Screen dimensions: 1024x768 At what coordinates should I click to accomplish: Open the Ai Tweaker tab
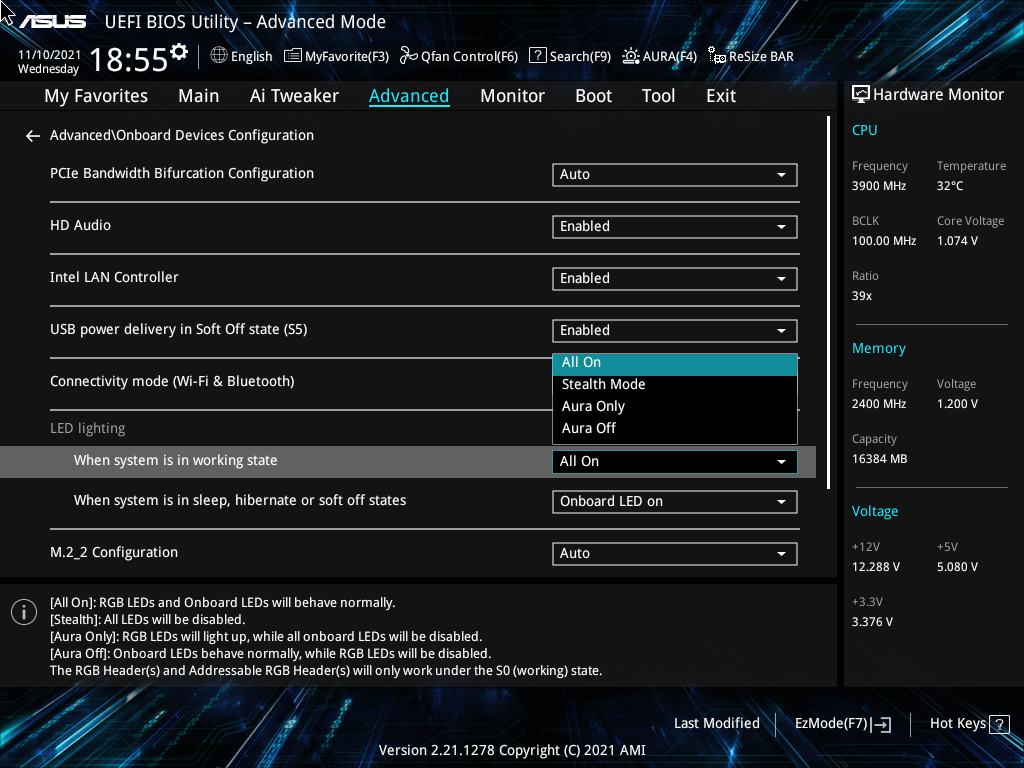pyautogui.click(x=294, y=96)
